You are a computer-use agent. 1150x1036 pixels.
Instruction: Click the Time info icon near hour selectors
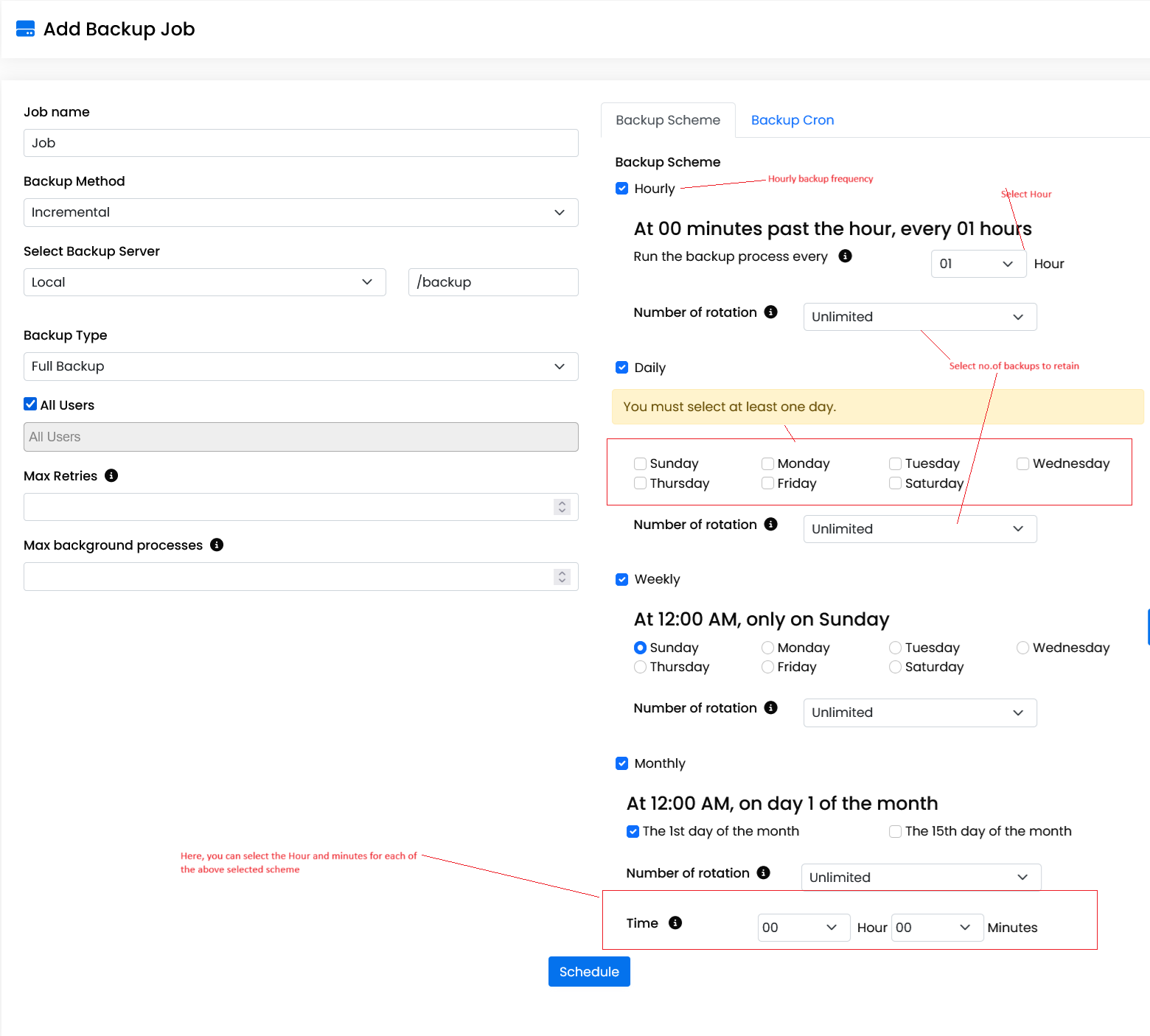coord(676,922)
